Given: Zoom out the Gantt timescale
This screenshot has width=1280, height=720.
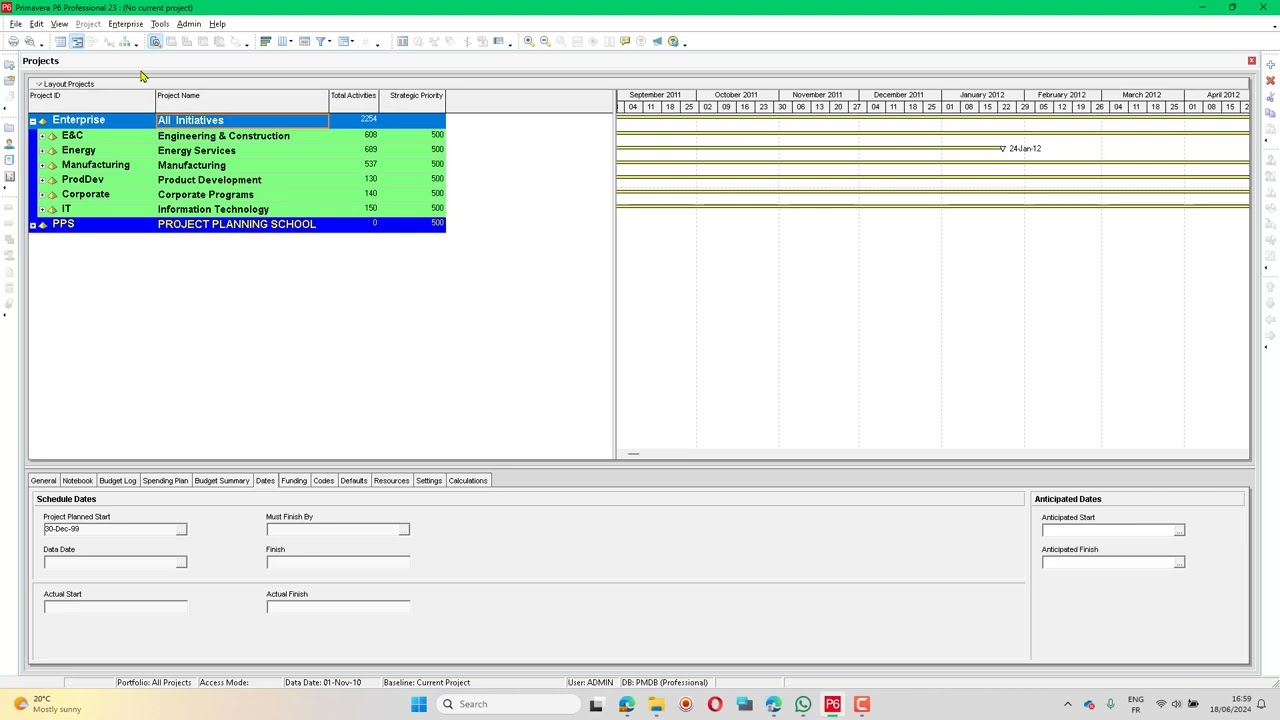Looking at the screenshot, I should 545,41.
